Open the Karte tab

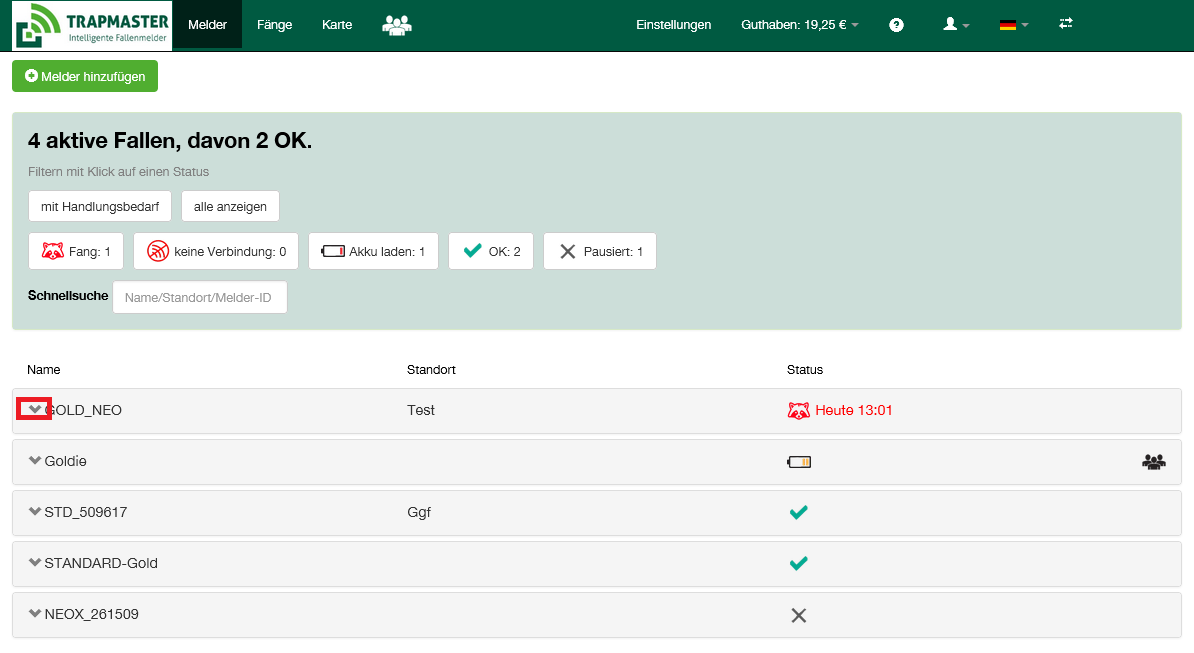337,25
